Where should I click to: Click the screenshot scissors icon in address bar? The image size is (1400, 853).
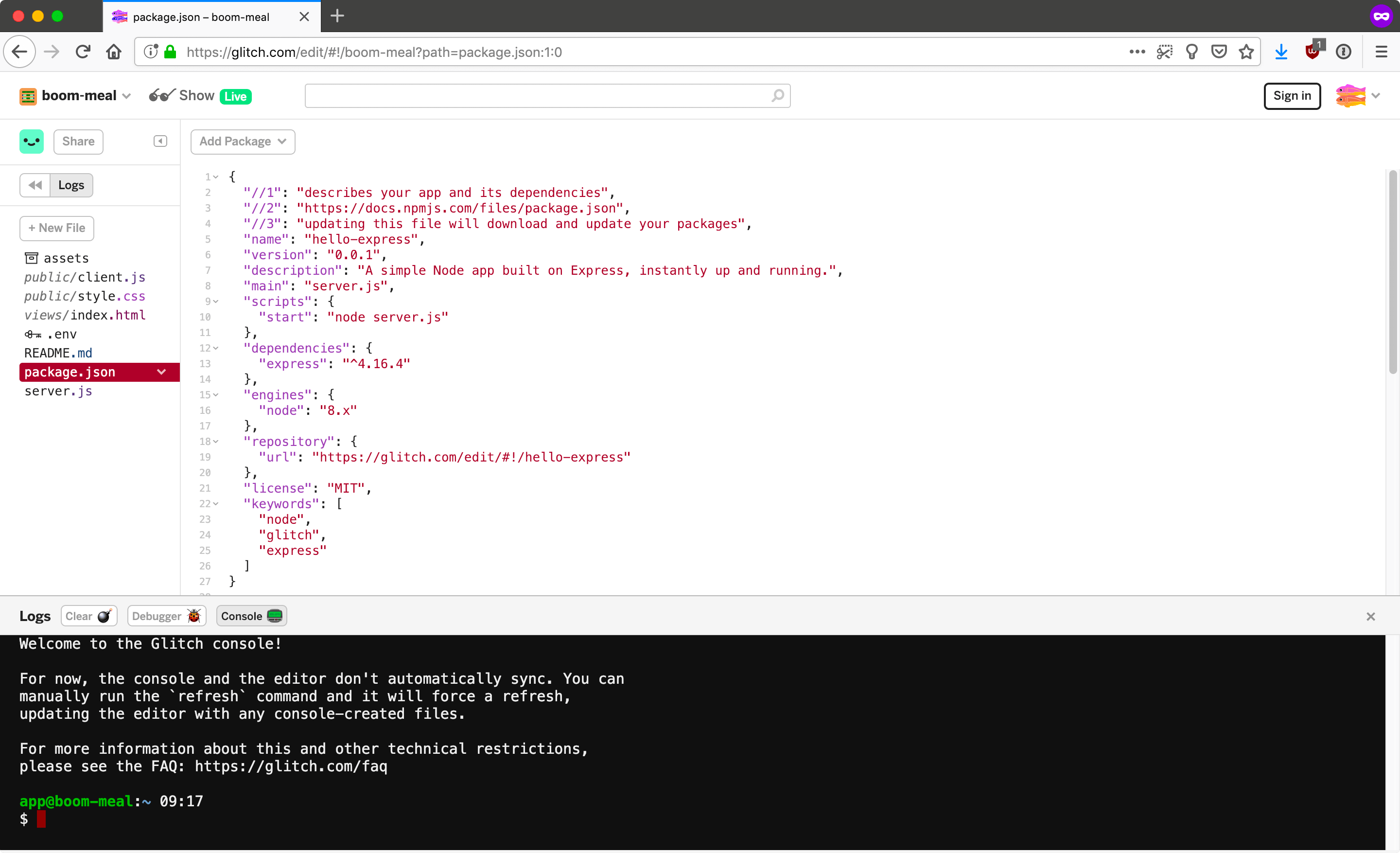pos(1165,53)
